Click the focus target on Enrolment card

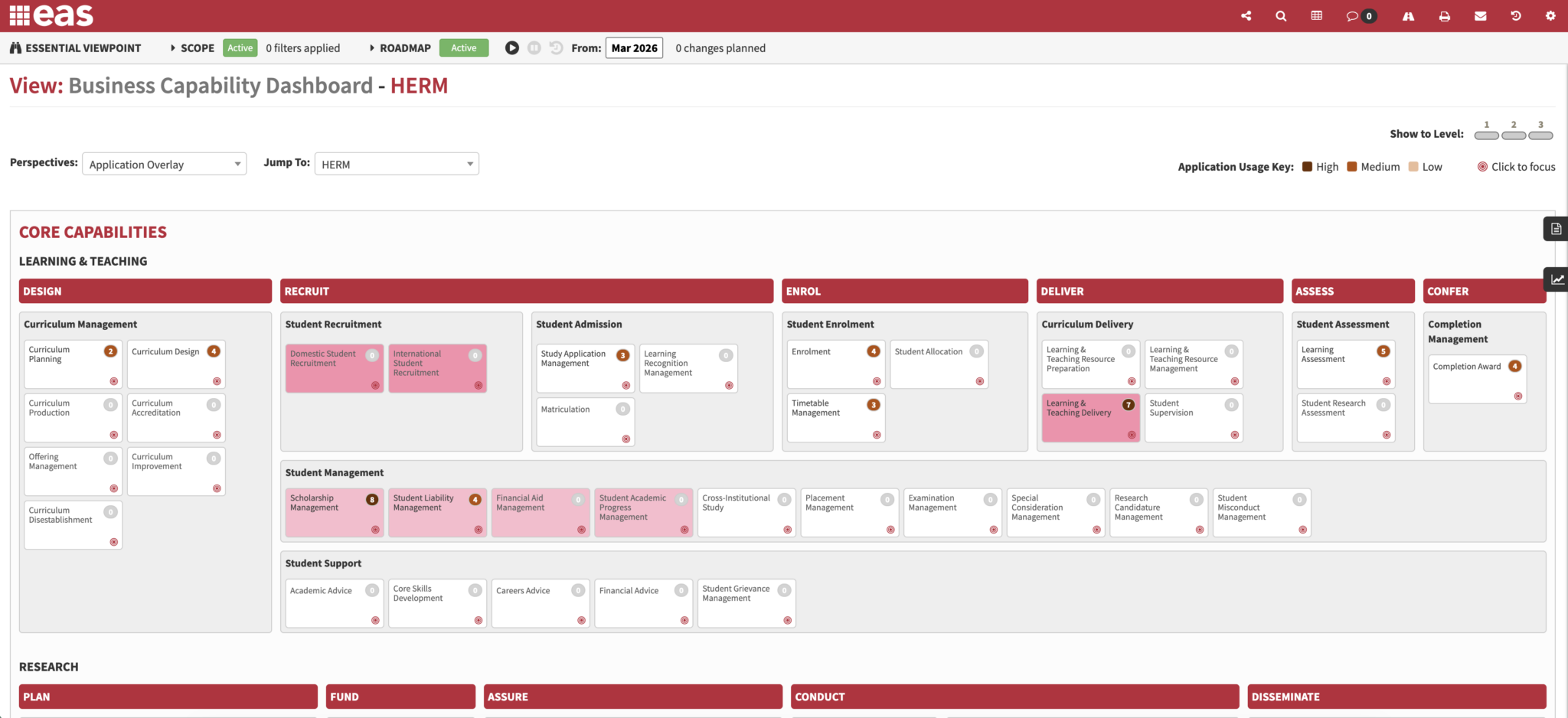coord(877,381)
